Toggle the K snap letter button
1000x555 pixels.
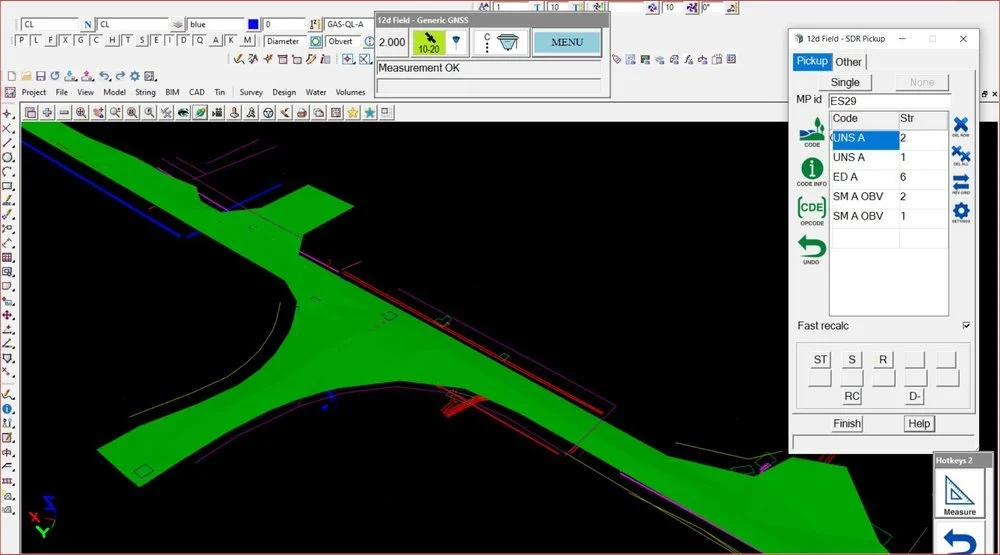[x=231, y=40]
